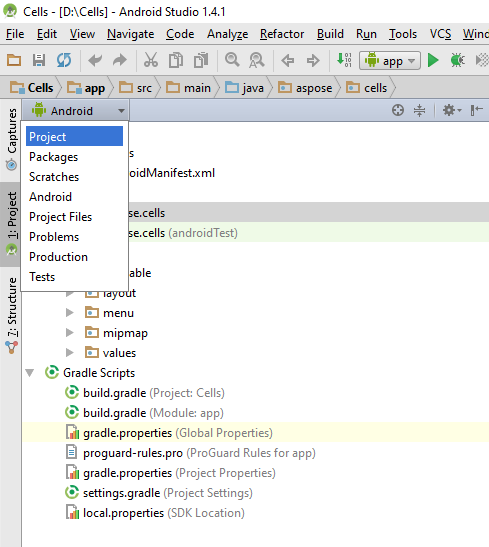Toggle the 1: Project side tab
This screenshot has width=489, height=547.
click(11, 224)
